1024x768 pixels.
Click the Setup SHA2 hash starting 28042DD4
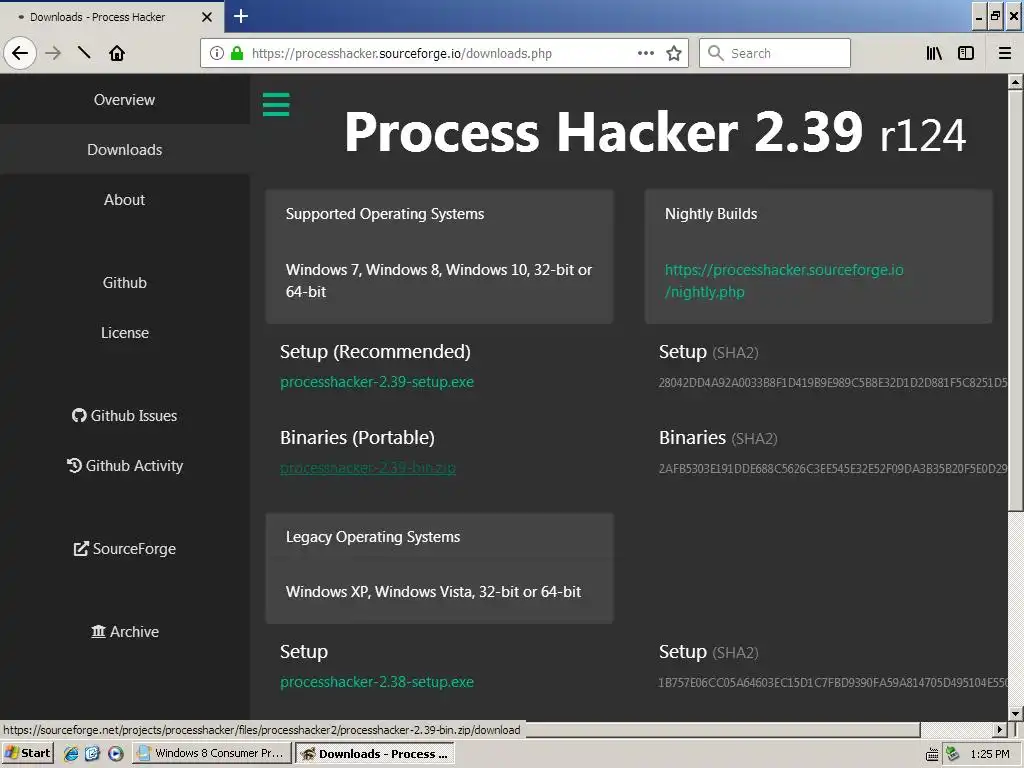tap(833, 383)
